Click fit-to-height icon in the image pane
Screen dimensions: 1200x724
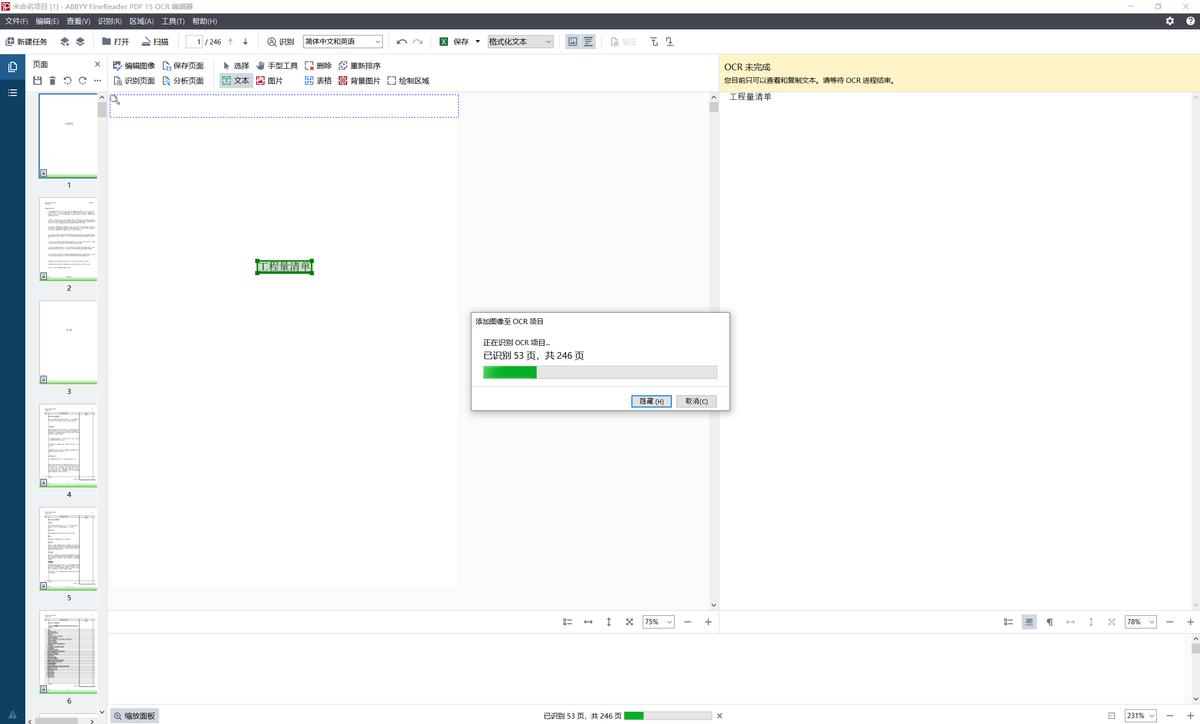[608, 622]
